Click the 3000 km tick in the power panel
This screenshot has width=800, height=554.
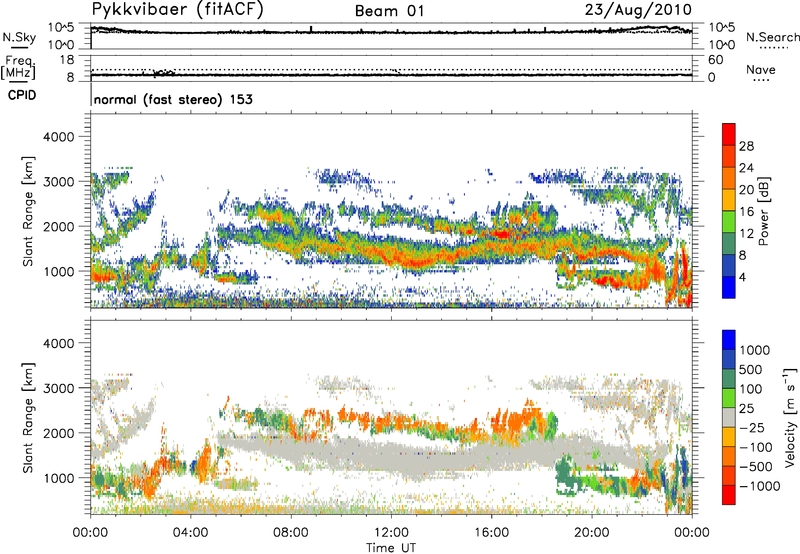pos(58,182)
